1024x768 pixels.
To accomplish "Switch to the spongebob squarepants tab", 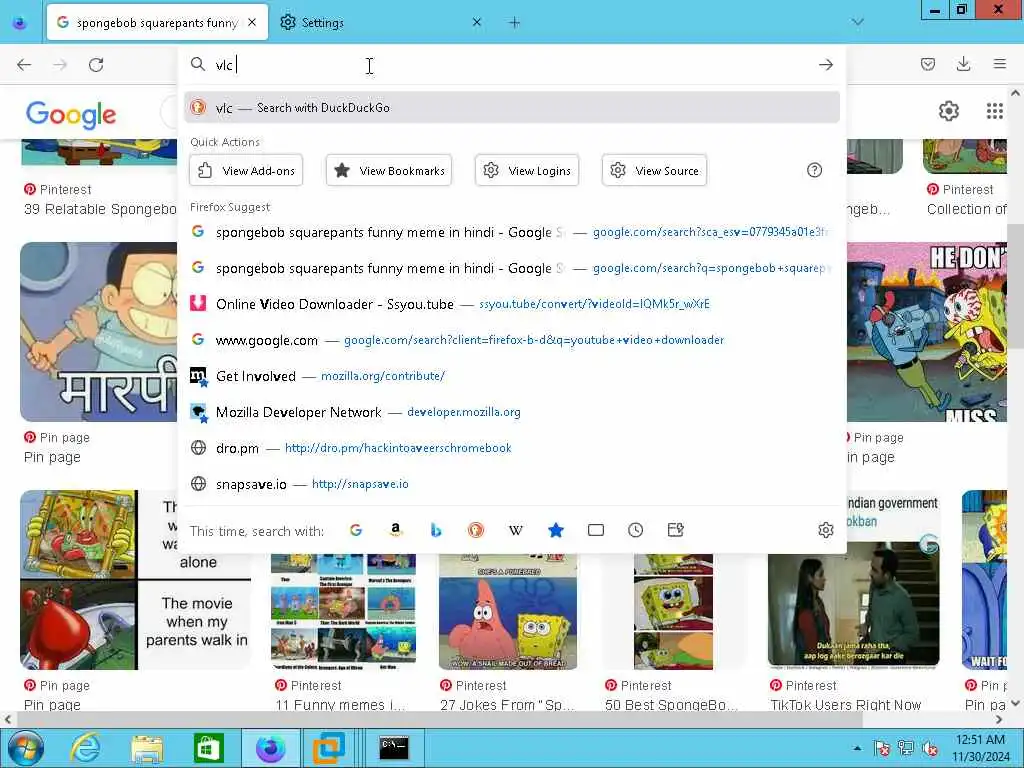I will [157, 23].
